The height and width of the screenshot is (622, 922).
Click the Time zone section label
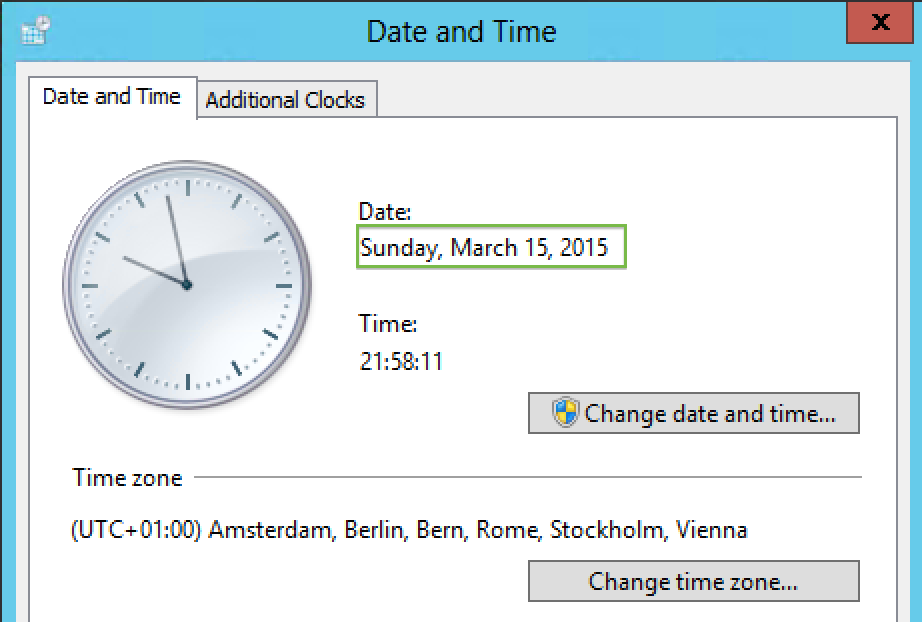129,478
